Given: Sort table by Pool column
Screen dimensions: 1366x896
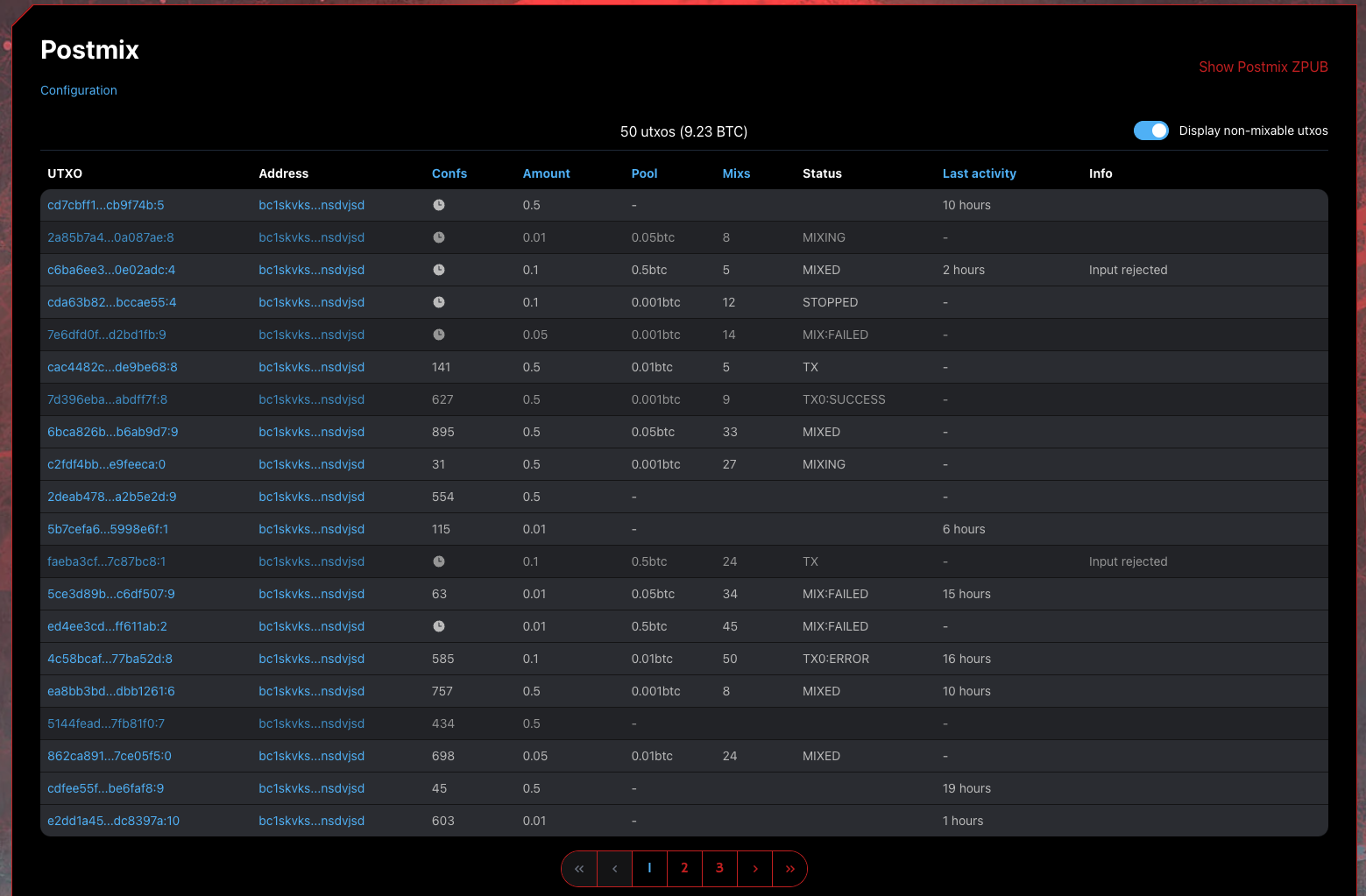Looking at the screenshot, I should [645, 173].
